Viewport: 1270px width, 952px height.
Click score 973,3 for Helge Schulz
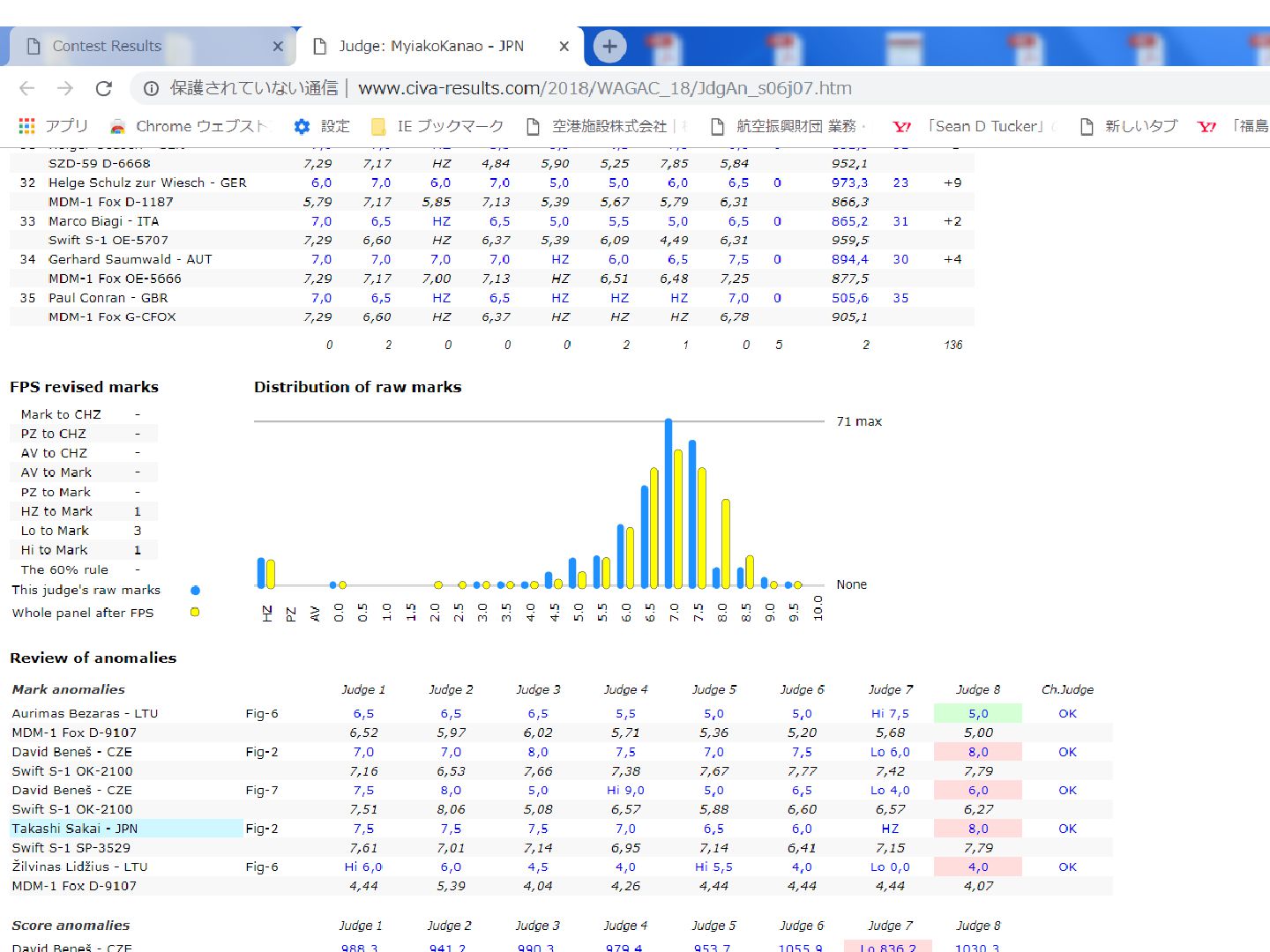[849, 182]
